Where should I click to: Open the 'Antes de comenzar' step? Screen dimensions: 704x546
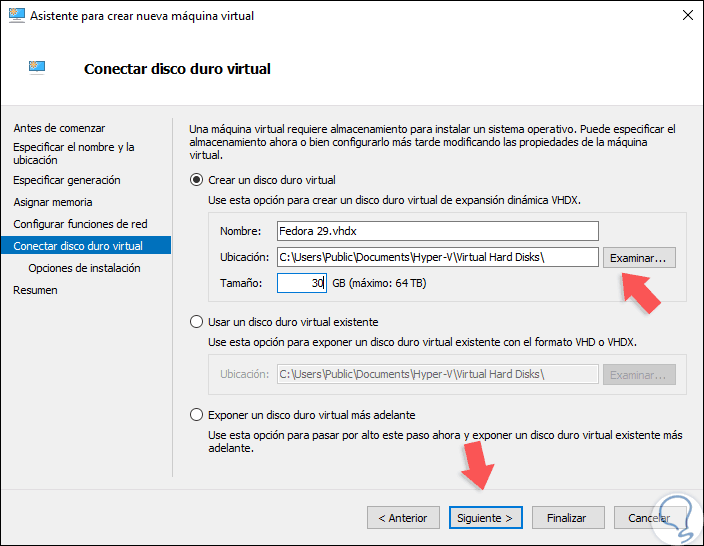click(59, 128)
